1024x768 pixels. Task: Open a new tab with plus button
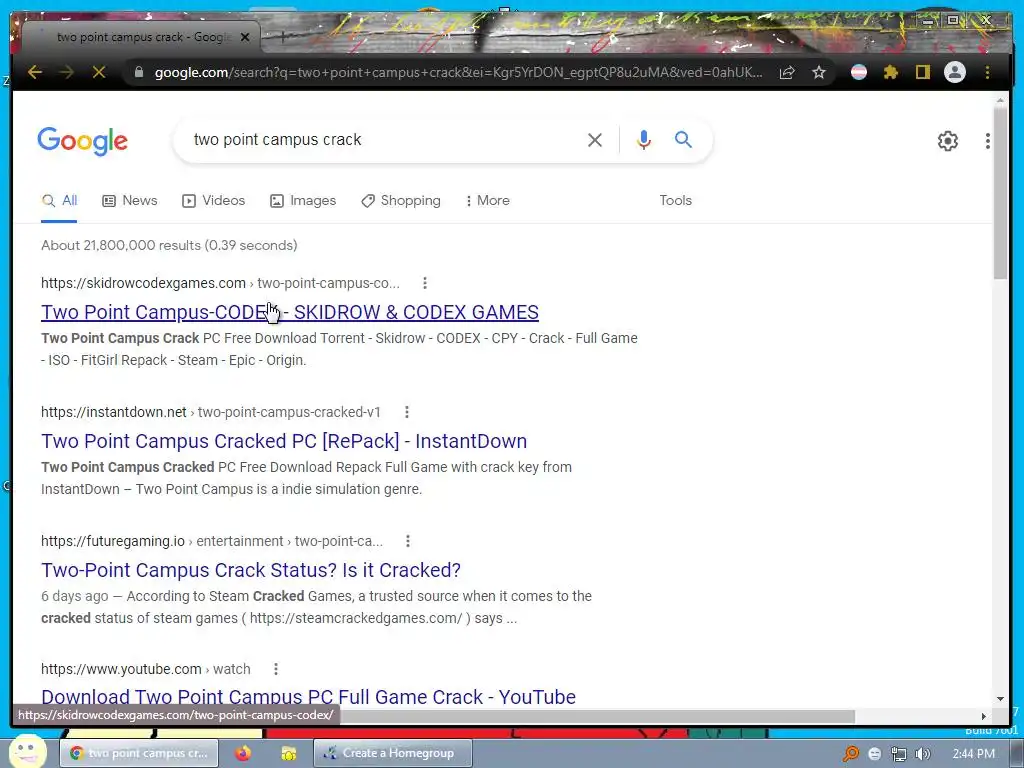283,37
